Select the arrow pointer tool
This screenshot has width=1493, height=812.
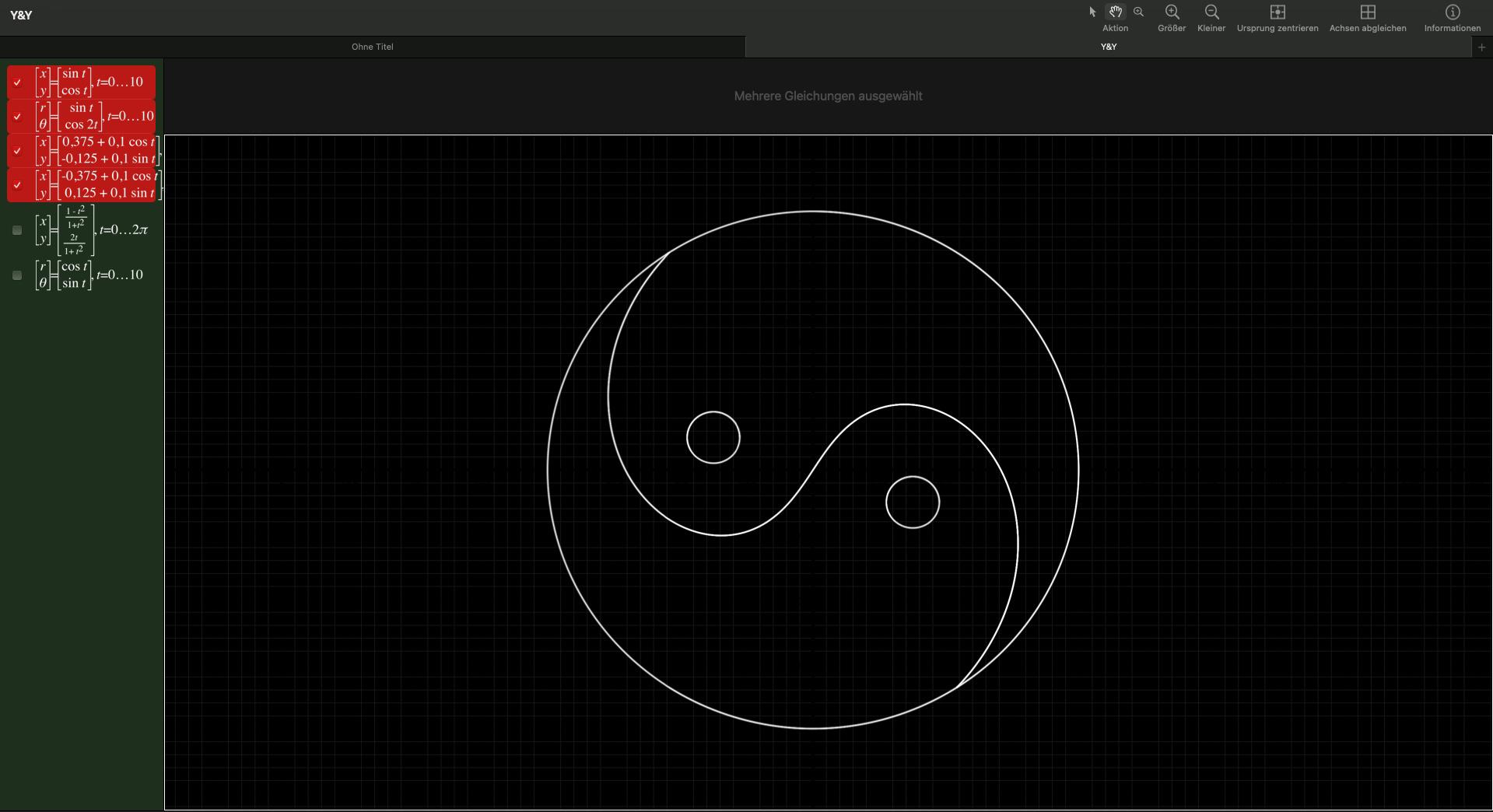1092,12
